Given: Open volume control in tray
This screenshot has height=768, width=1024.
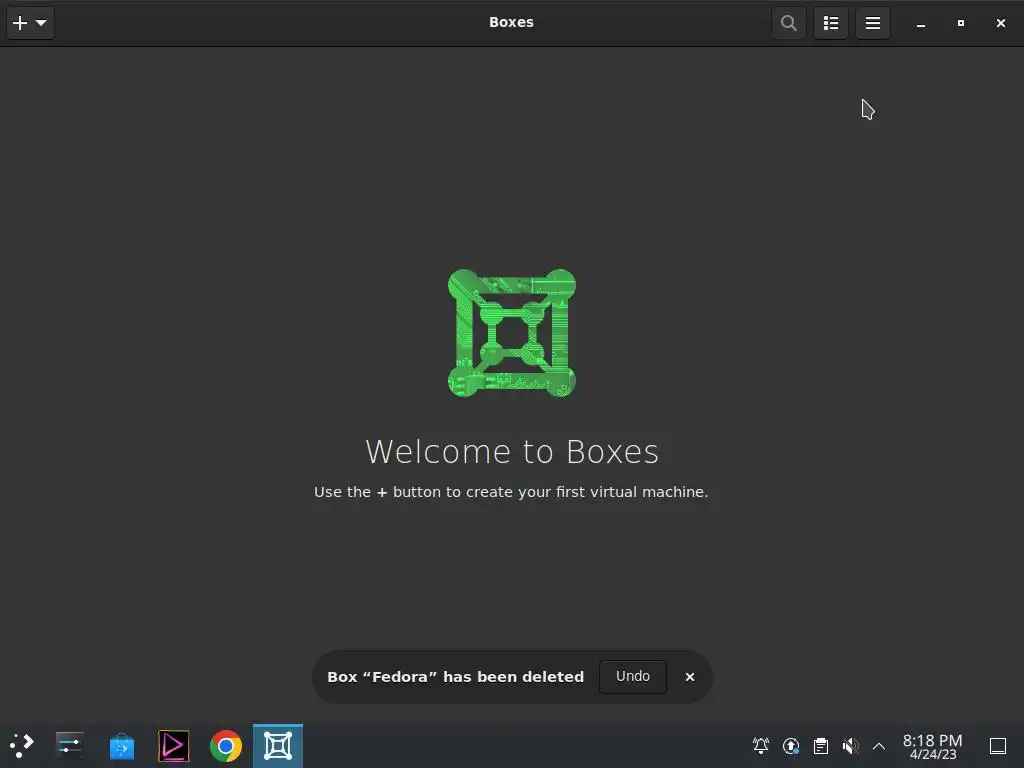Looking at the screenshot, I should (x=850, y=745).
